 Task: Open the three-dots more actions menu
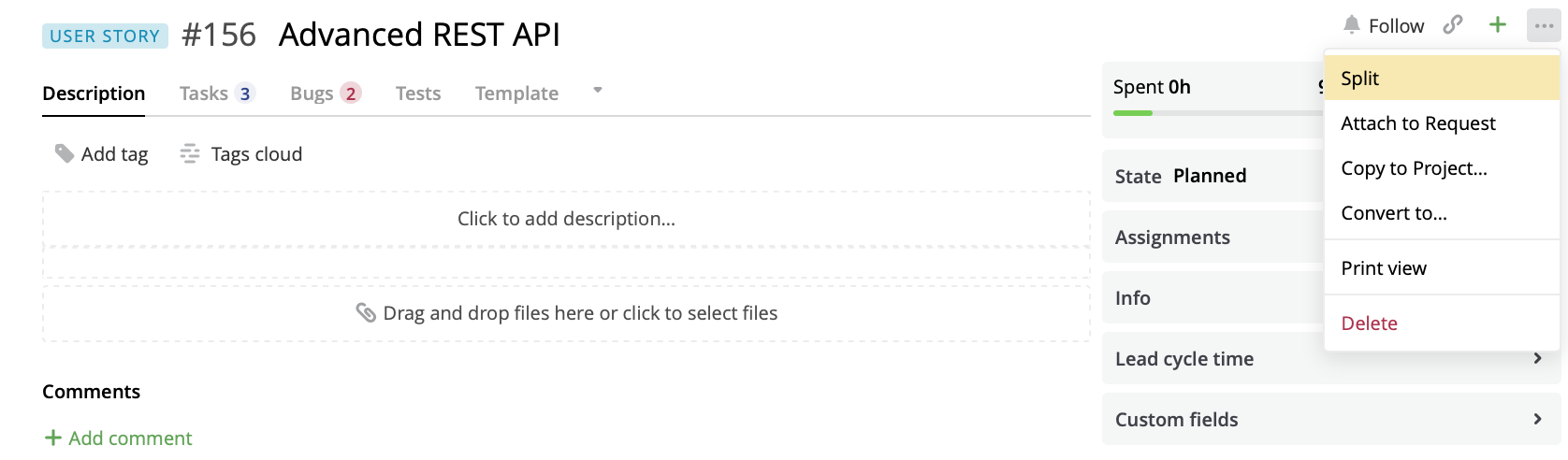pyautogui.click(x=1544, y=26)
